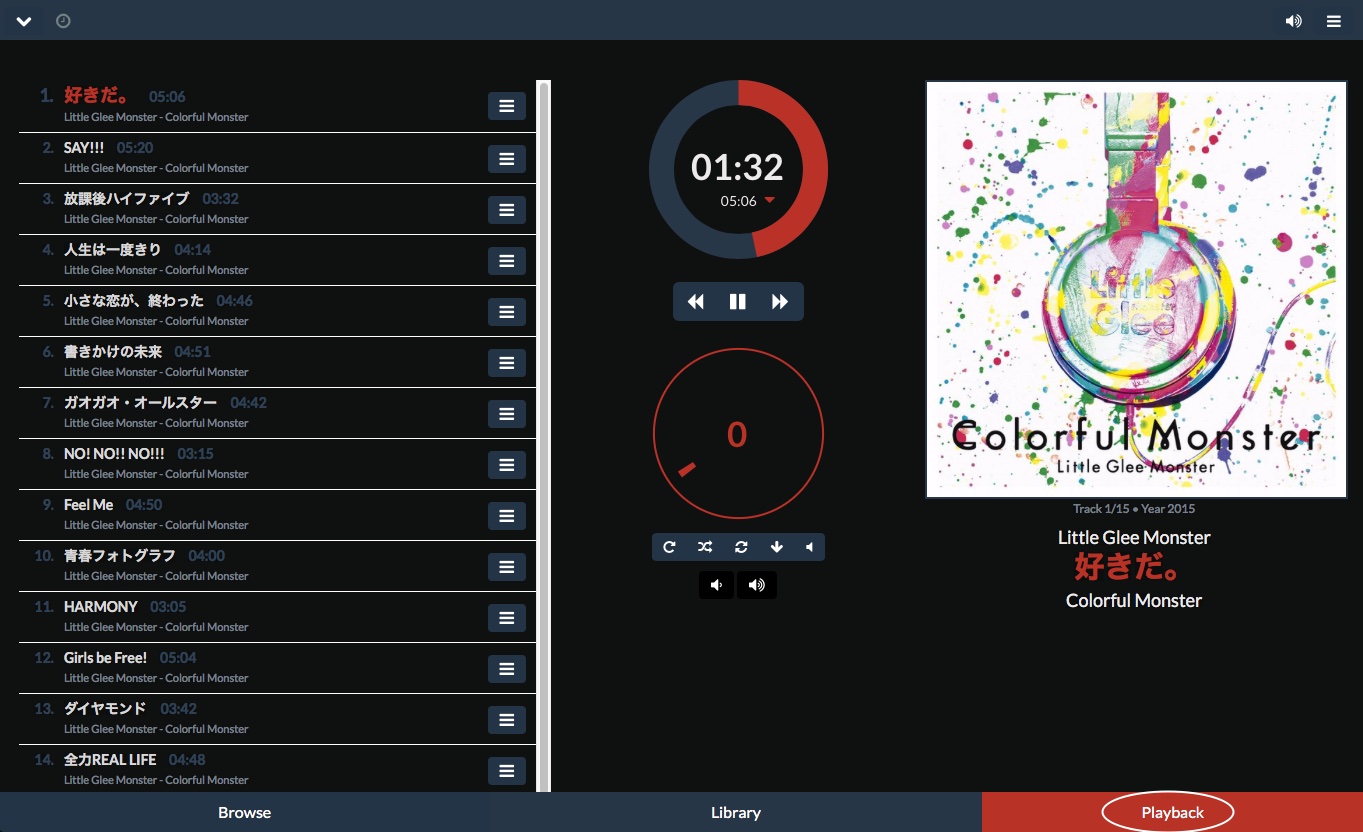
Task: Open the hamburger menu in top-right corner
Action: [1335, 20]
